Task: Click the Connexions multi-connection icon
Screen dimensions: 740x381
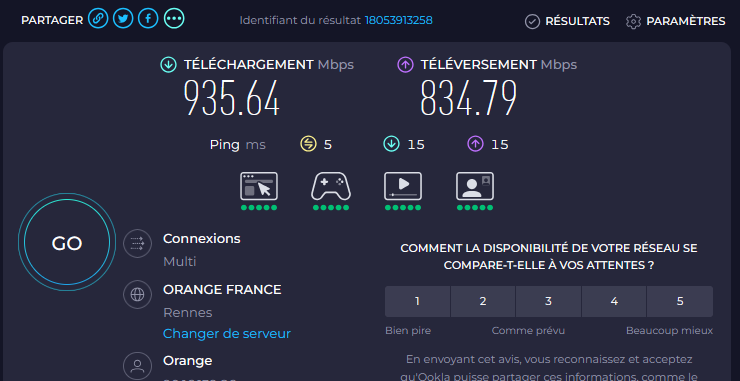Action: click(x=137, y=244)
